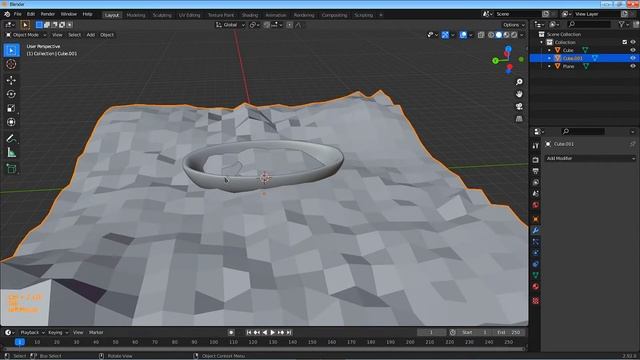Open the Modifier properties wrench tab
This screenshot has height=360, width=640.
(x=536, y=231)
